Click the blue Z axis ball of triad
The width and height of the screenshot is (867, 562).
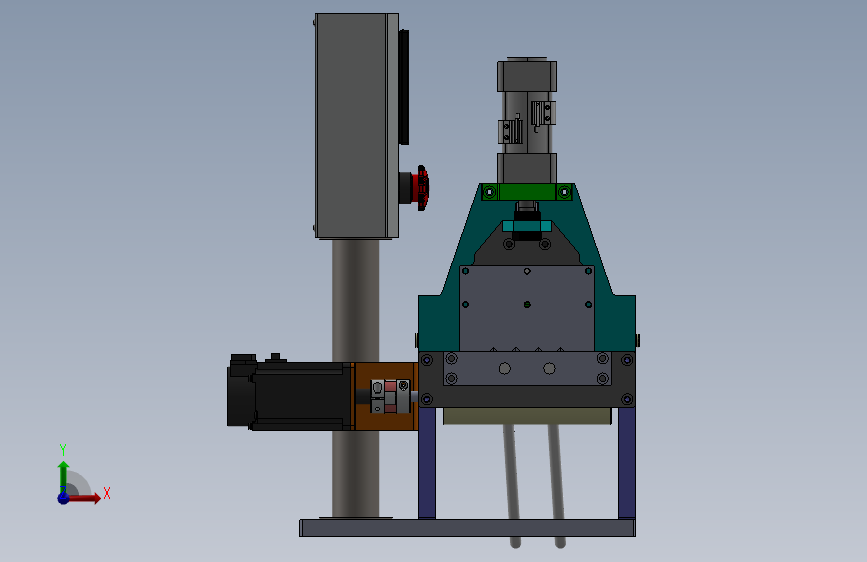click(x=63, y=498)
